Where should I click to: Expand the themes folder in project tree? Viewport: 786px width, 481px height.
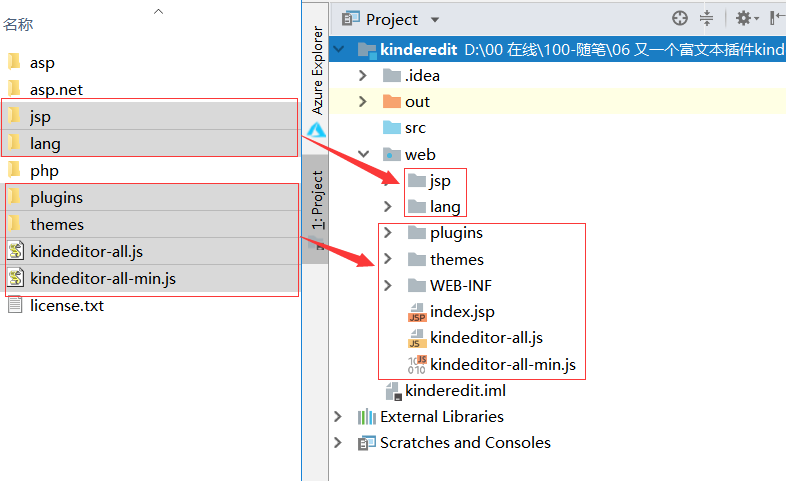[387, 259]
